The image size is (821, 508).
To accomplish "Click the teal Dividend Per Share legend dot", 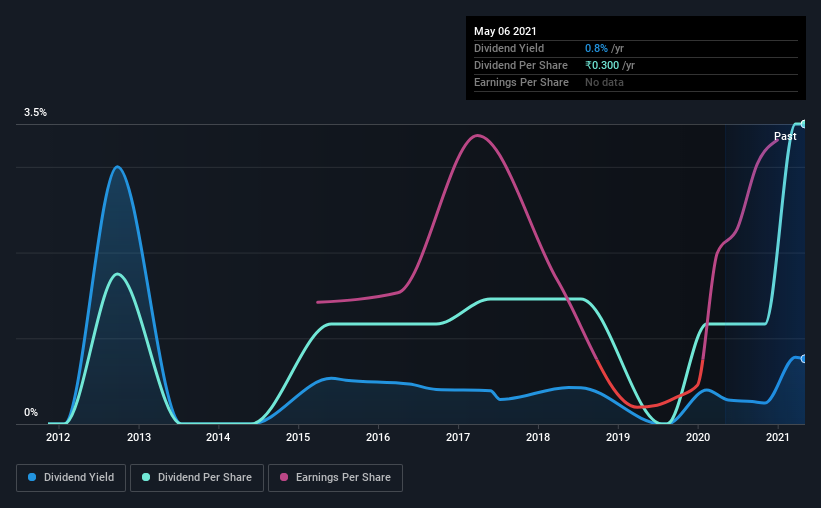I will click(146, 477).
